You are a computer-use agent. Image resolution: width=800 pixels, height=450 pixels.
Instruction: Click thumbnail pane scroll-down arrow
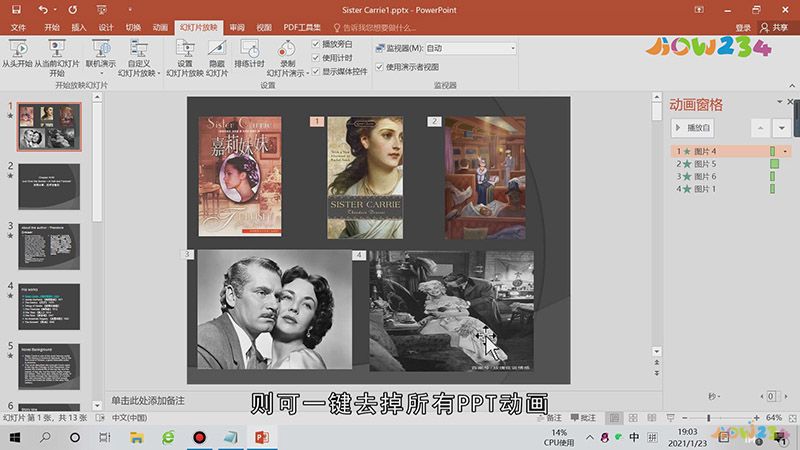[x=97, y=406]
